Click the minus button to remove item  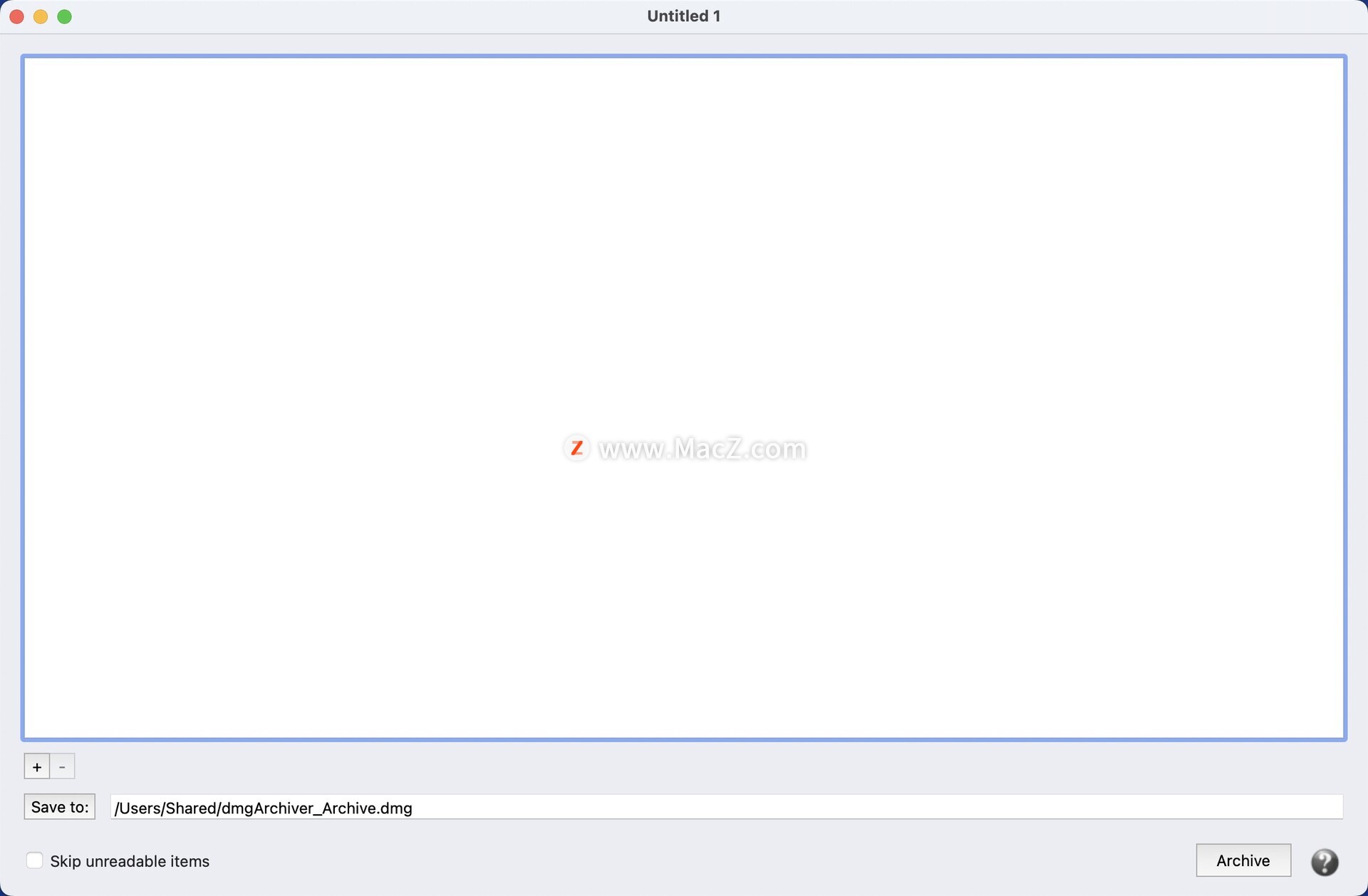click(x=63, y=767)
